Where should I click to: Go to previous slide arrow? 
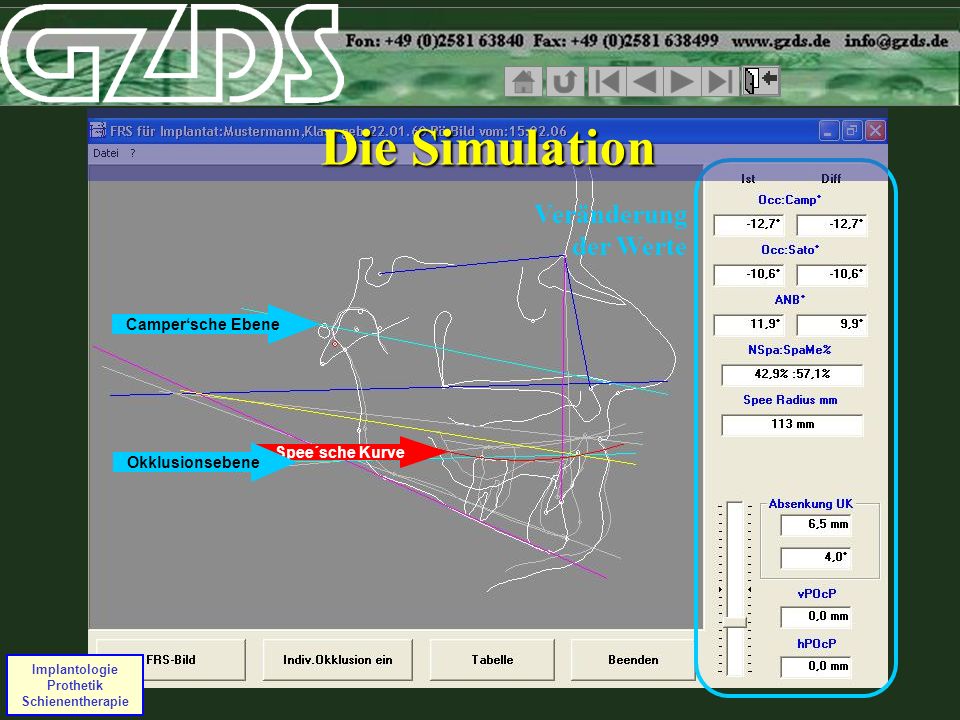644,81
